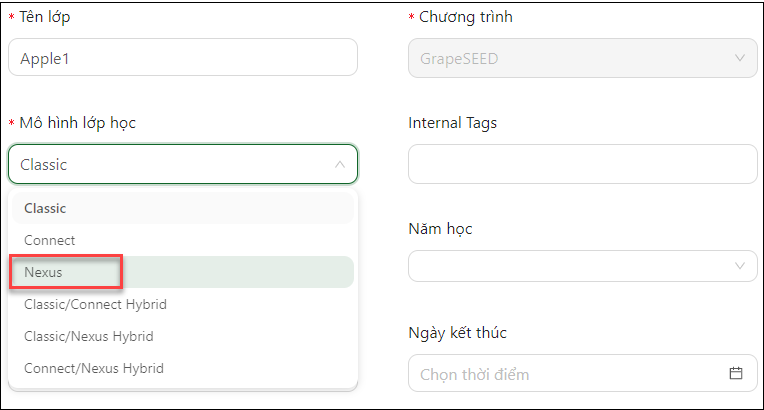Focus the Internal Tags input box
Viewport: 764px width, 410px height.
point(582,164)
